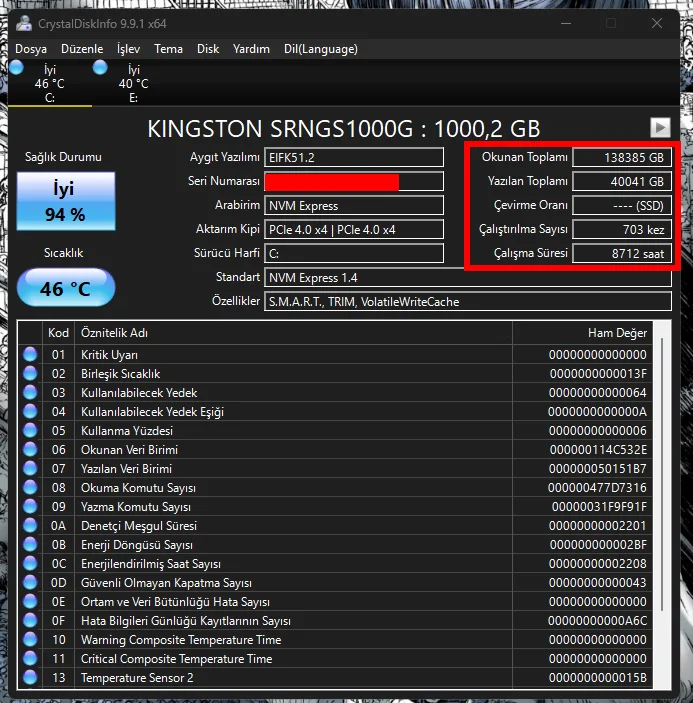Click the Kod column header
This screenshot has height=703, width=693.
(58, 333)
